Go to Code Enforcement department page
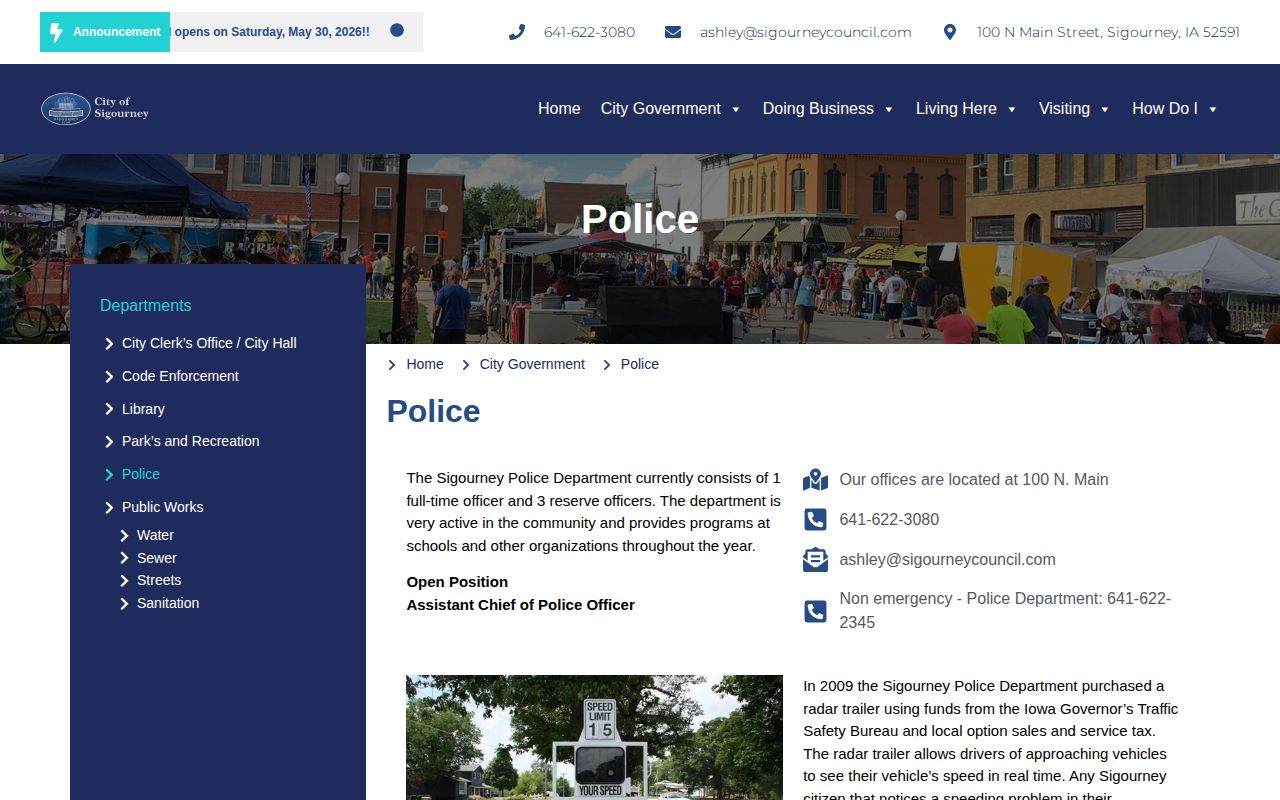The image size is (1280, 800). point(180,376)
